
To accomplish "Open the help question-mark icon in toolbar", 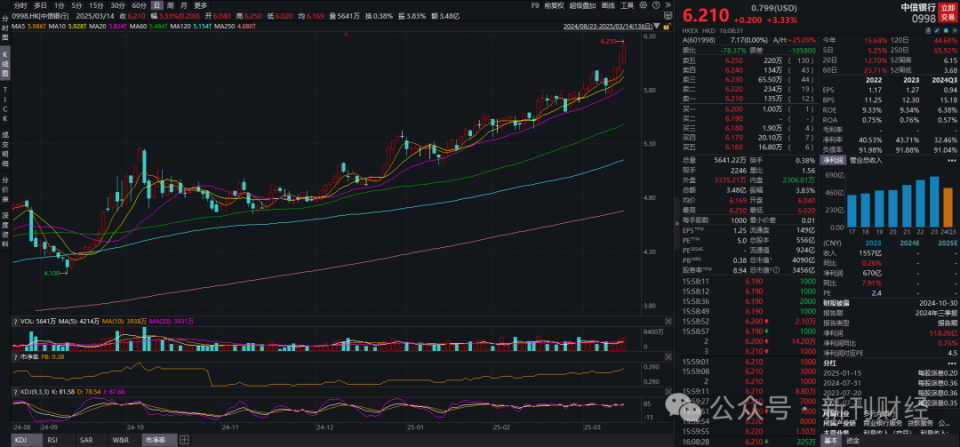I will coord(656,5).
